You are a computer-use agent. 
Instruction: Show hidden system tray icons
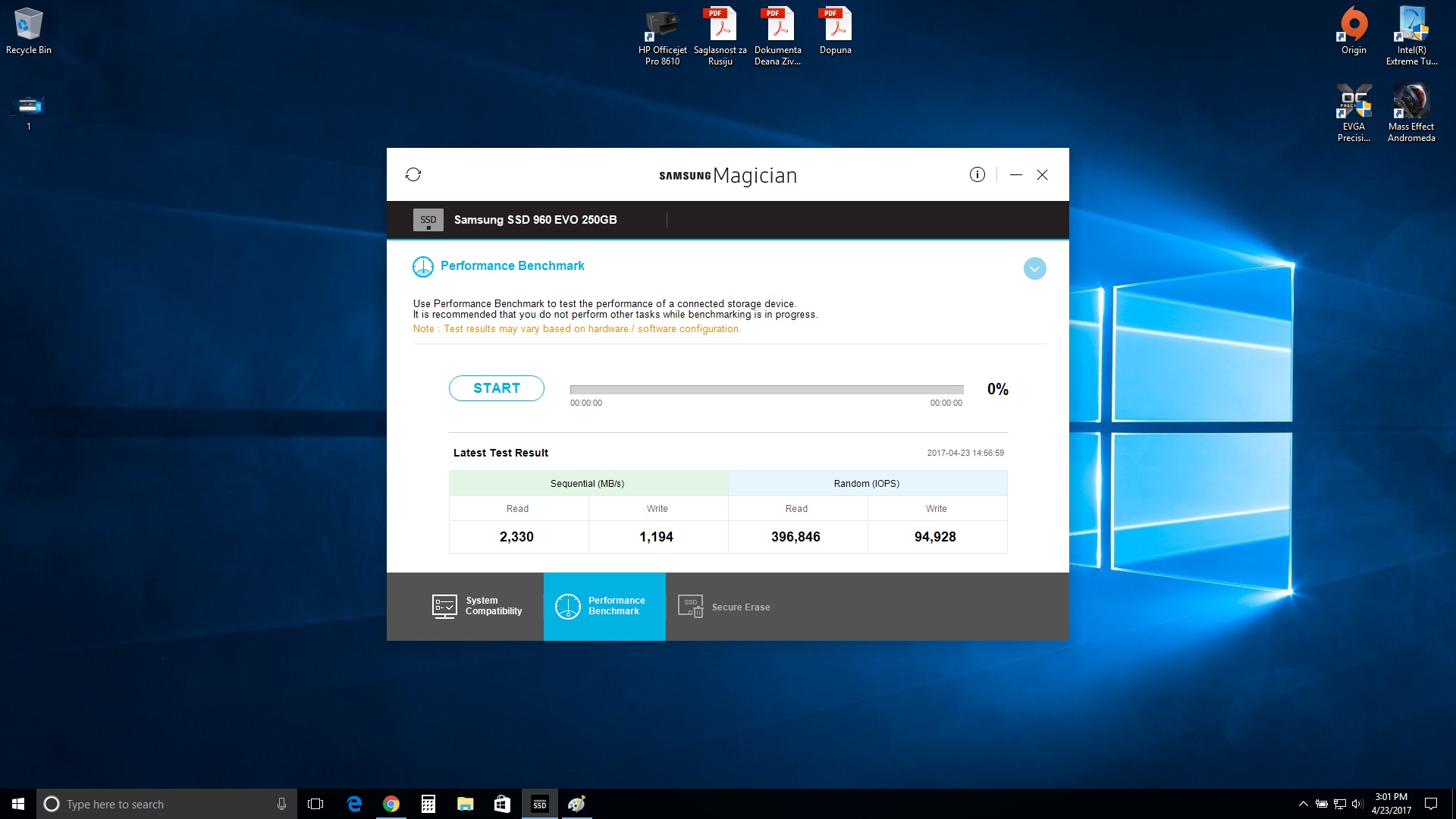pyautogui.click(x=1303, y=804)
